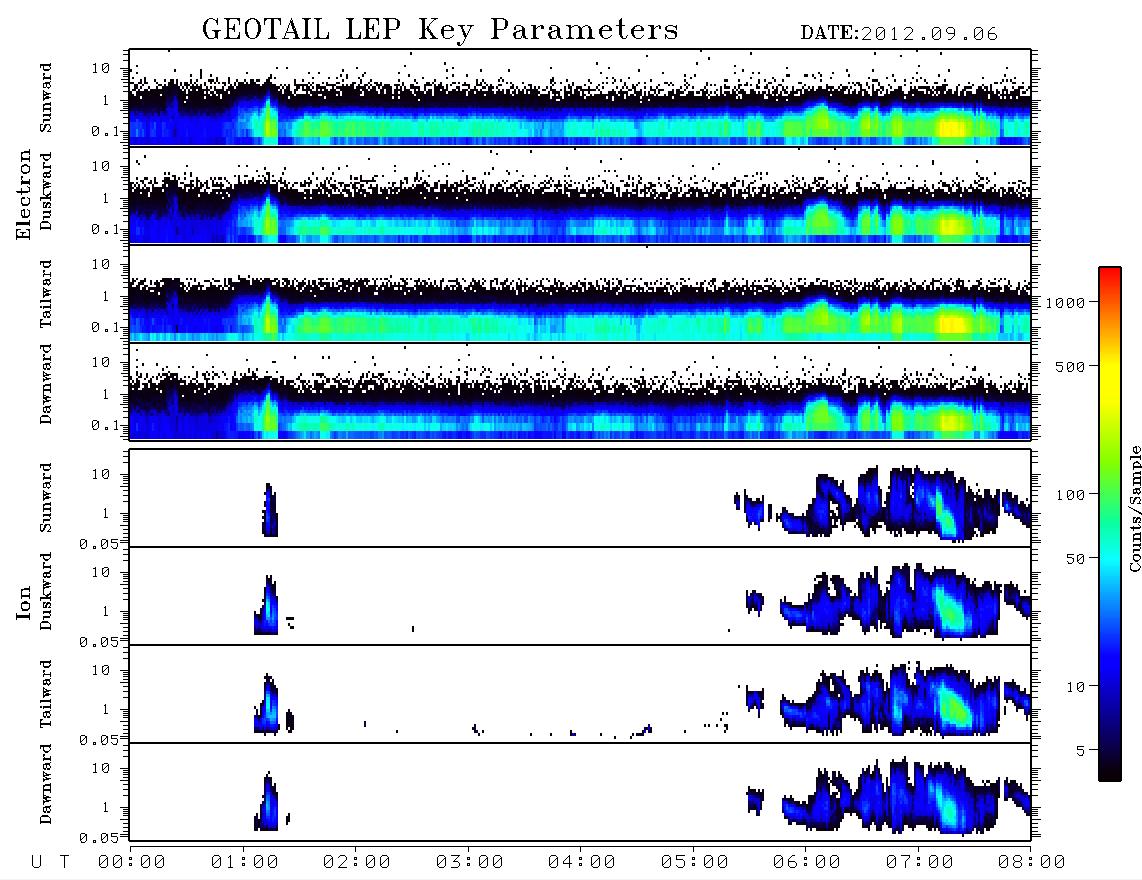The height and width of the screenshot is (880, 1142).
Task: Click the 03:00 time tick label
Action: [470, 862]
